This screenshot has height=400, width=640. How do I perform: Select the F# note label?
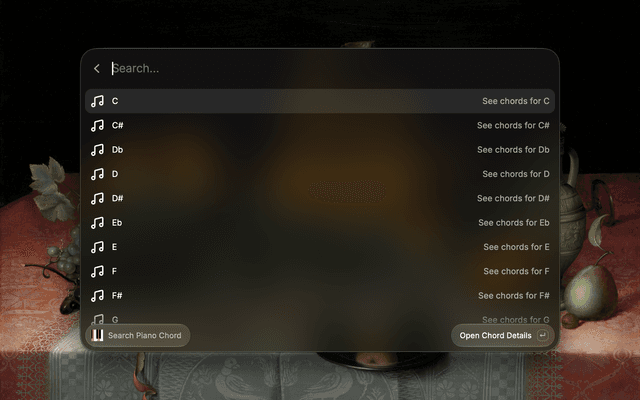[117, 296]
